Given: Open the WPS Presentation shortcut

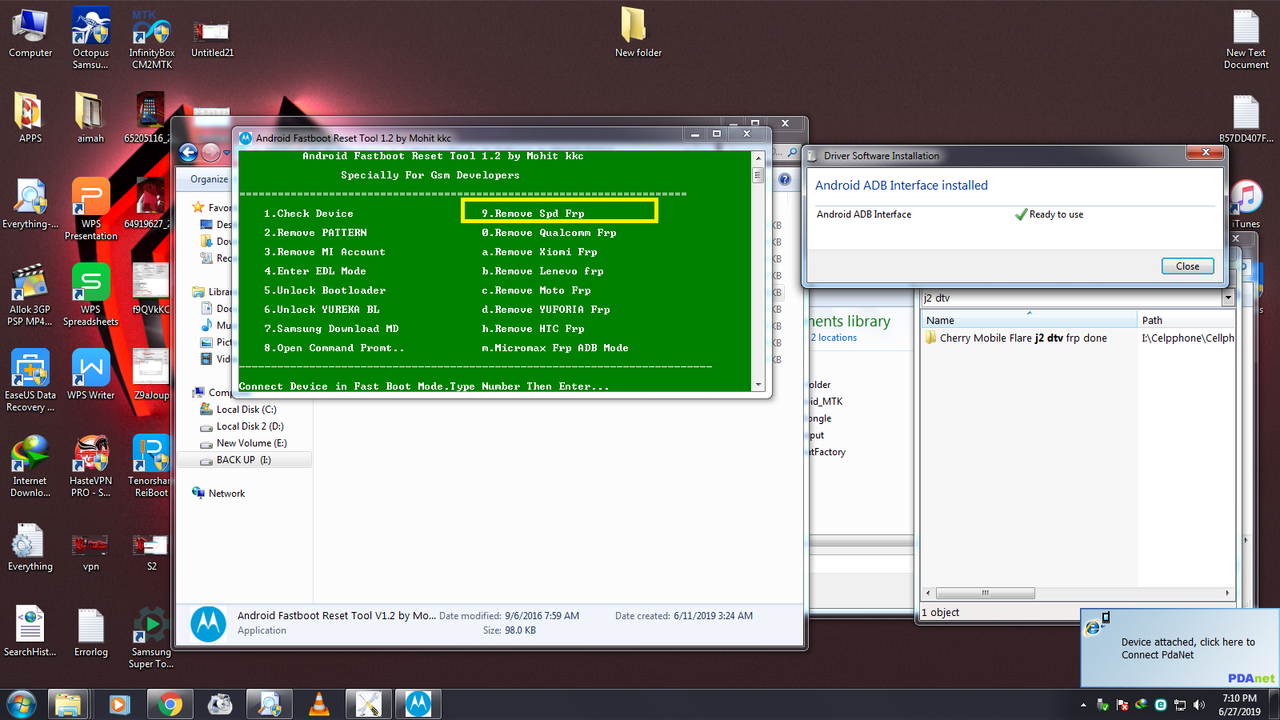Looking at the screenshot, I should 90,209.
